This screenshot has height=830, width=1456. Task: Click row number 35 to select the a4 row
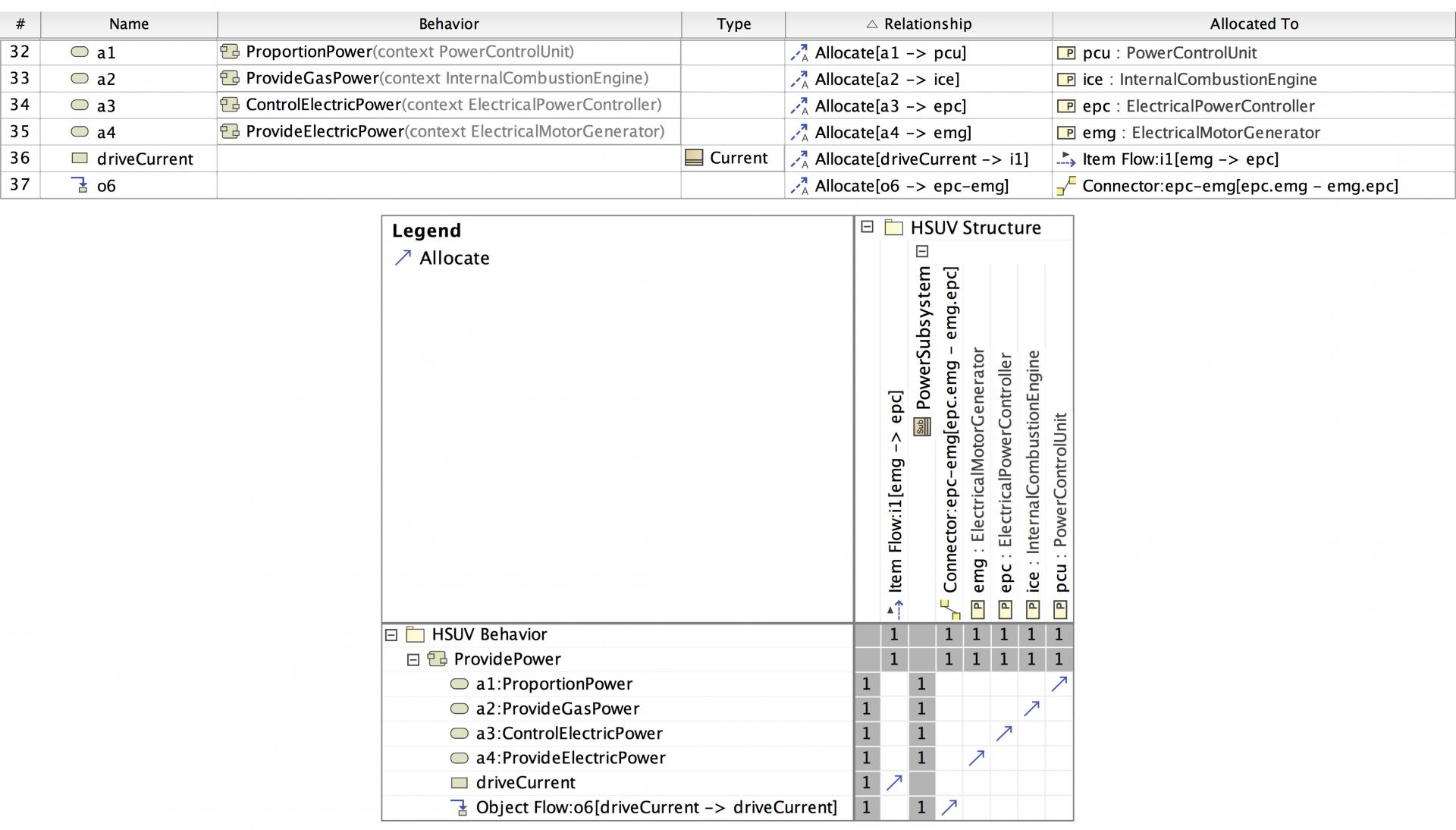click(x=20, y=132)
